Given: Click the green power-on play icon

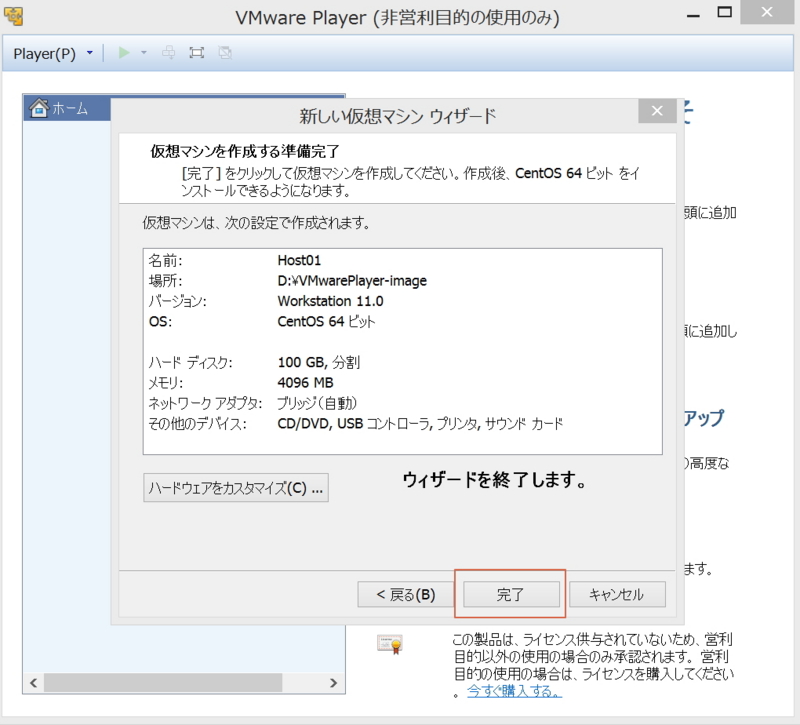Looking at the screenshot, I should [x=124, y=53].
